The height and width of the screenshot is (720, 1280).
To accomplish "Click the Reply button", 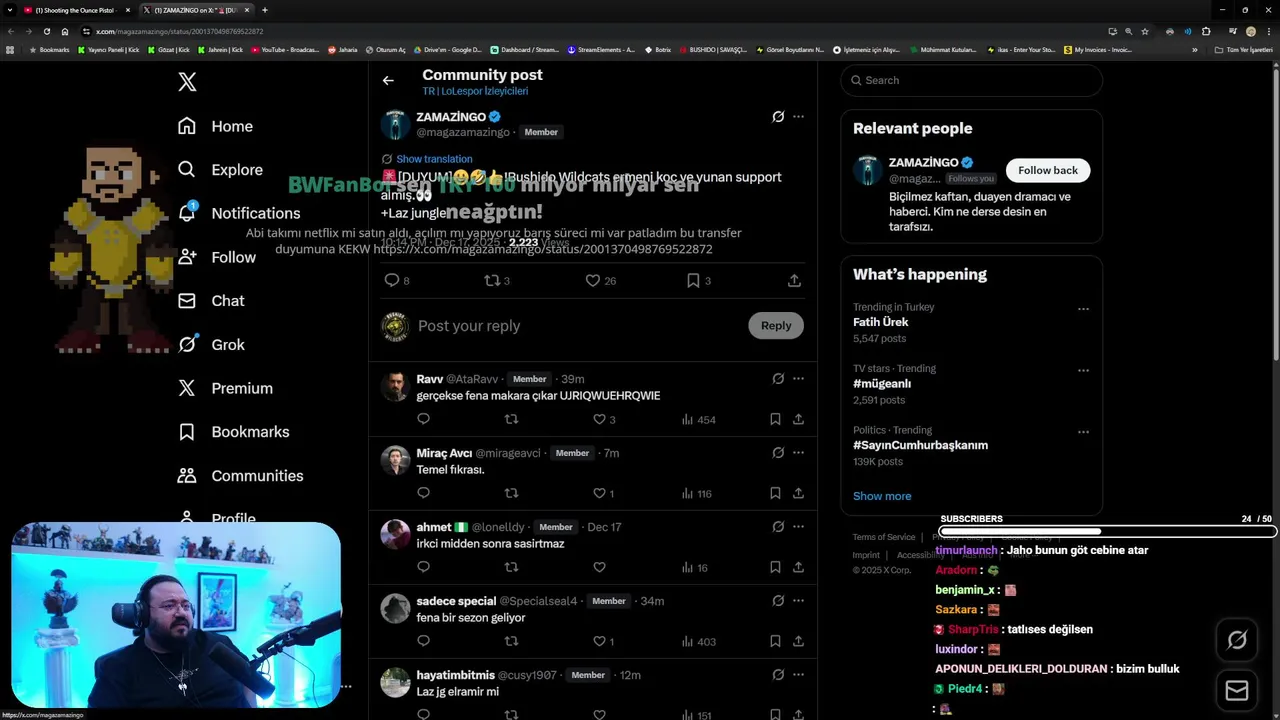I will 776,325.
